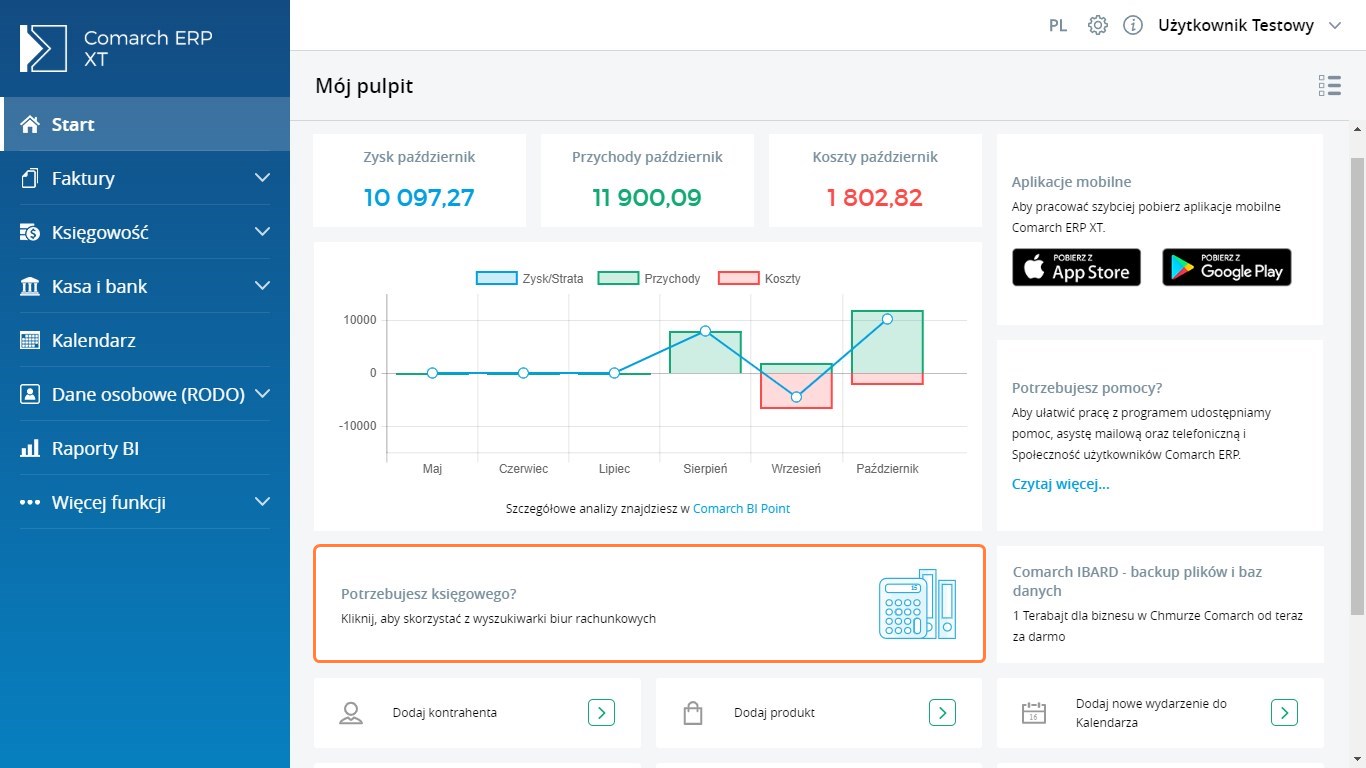Screen dimensions: 1366x768
Task: Click the Październik profit data point
Action: coord(887,319)
